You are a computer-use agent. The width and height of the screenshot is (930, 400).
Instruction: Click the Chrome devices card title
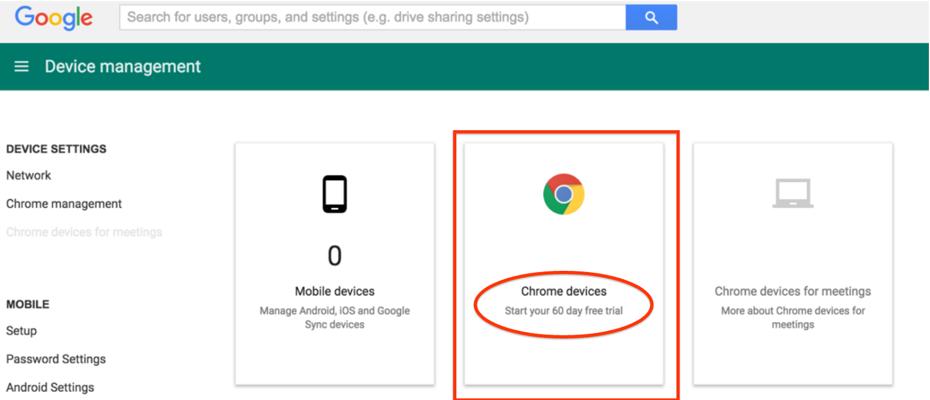coord(563,292)
